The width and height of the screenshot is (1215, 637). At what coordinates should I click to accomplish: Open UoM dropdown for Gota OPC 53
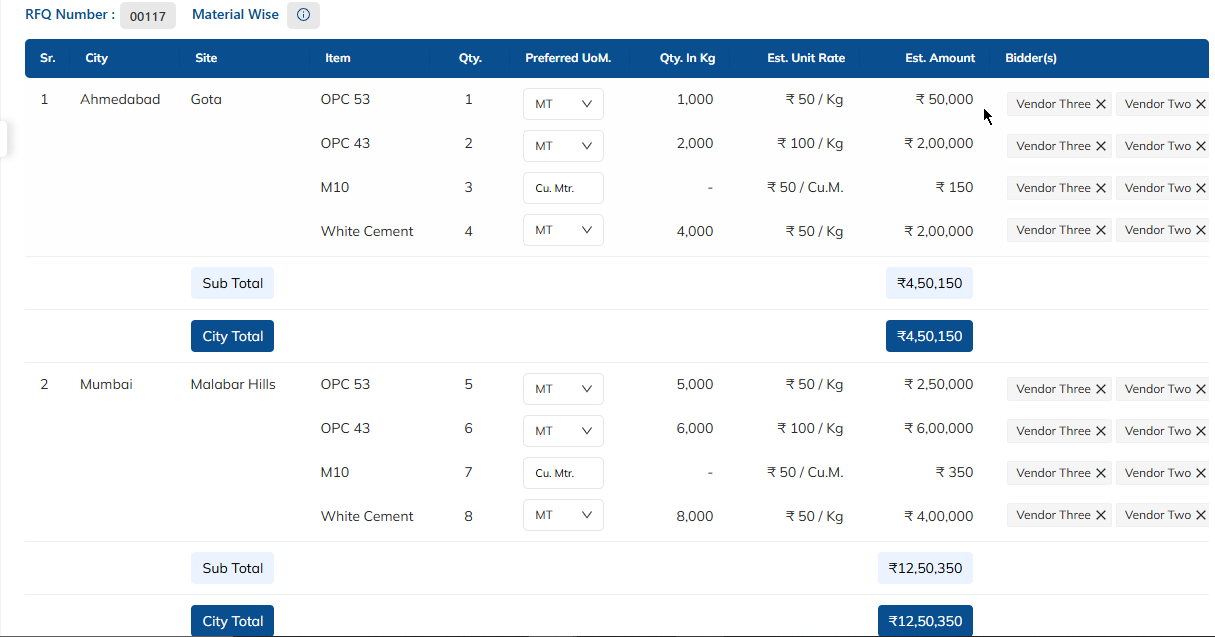pos(563,104)
